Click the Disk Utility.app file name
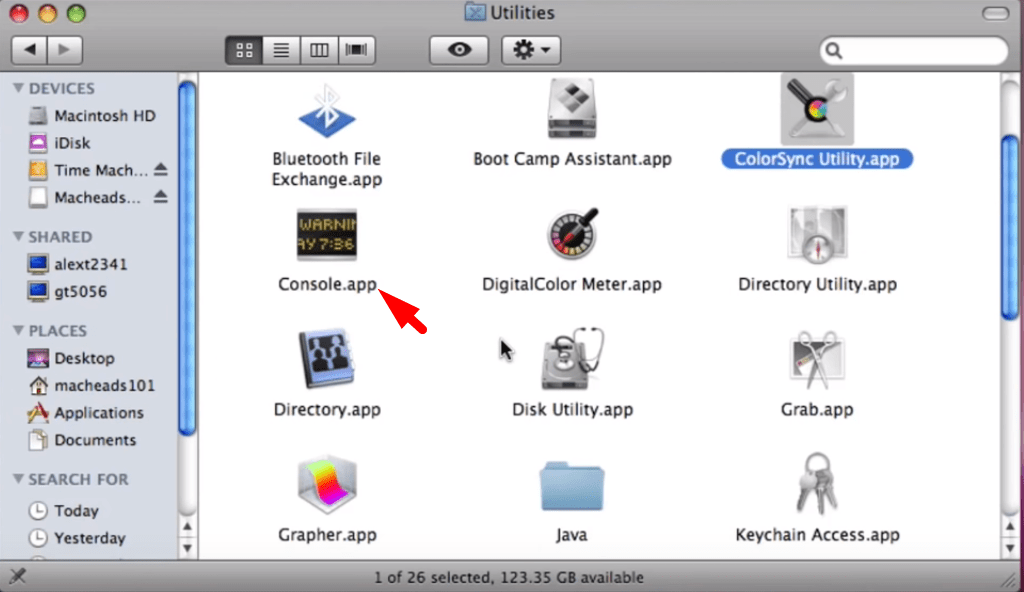 pos(573,410)
